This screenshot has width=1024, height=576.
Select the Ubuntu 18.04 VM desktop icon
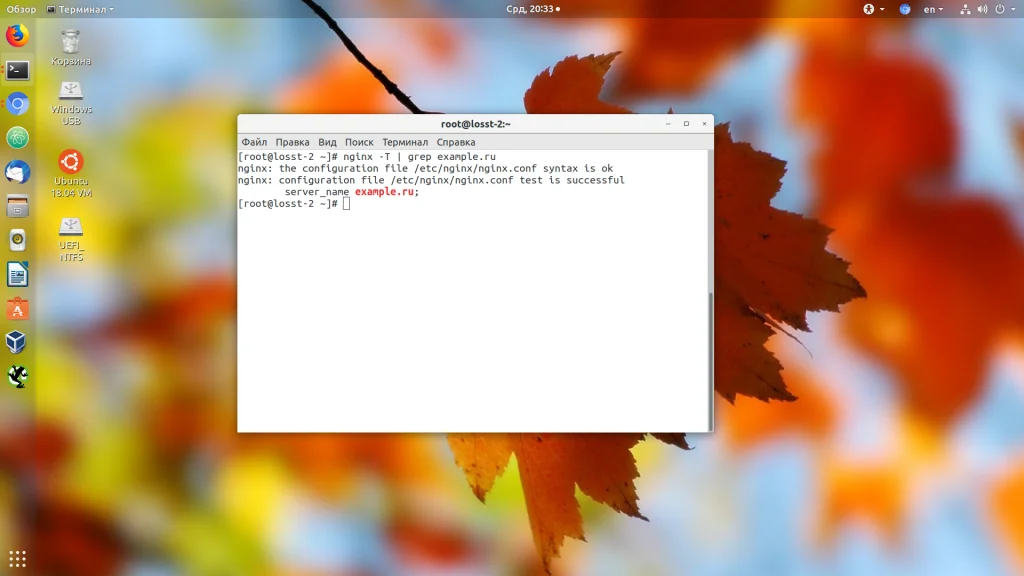click(71, 174)
